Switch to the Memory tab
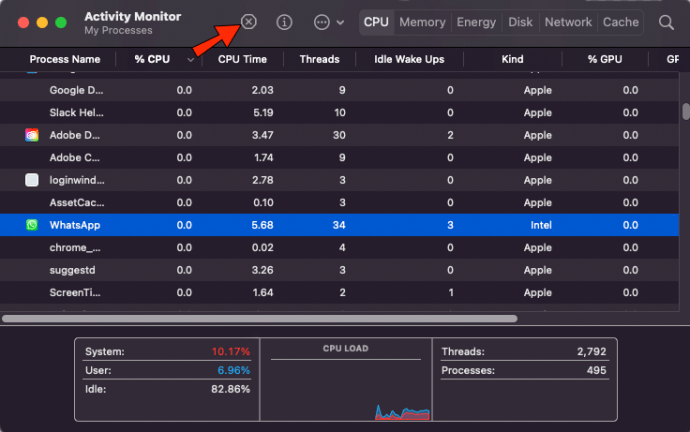 [422, 22]
